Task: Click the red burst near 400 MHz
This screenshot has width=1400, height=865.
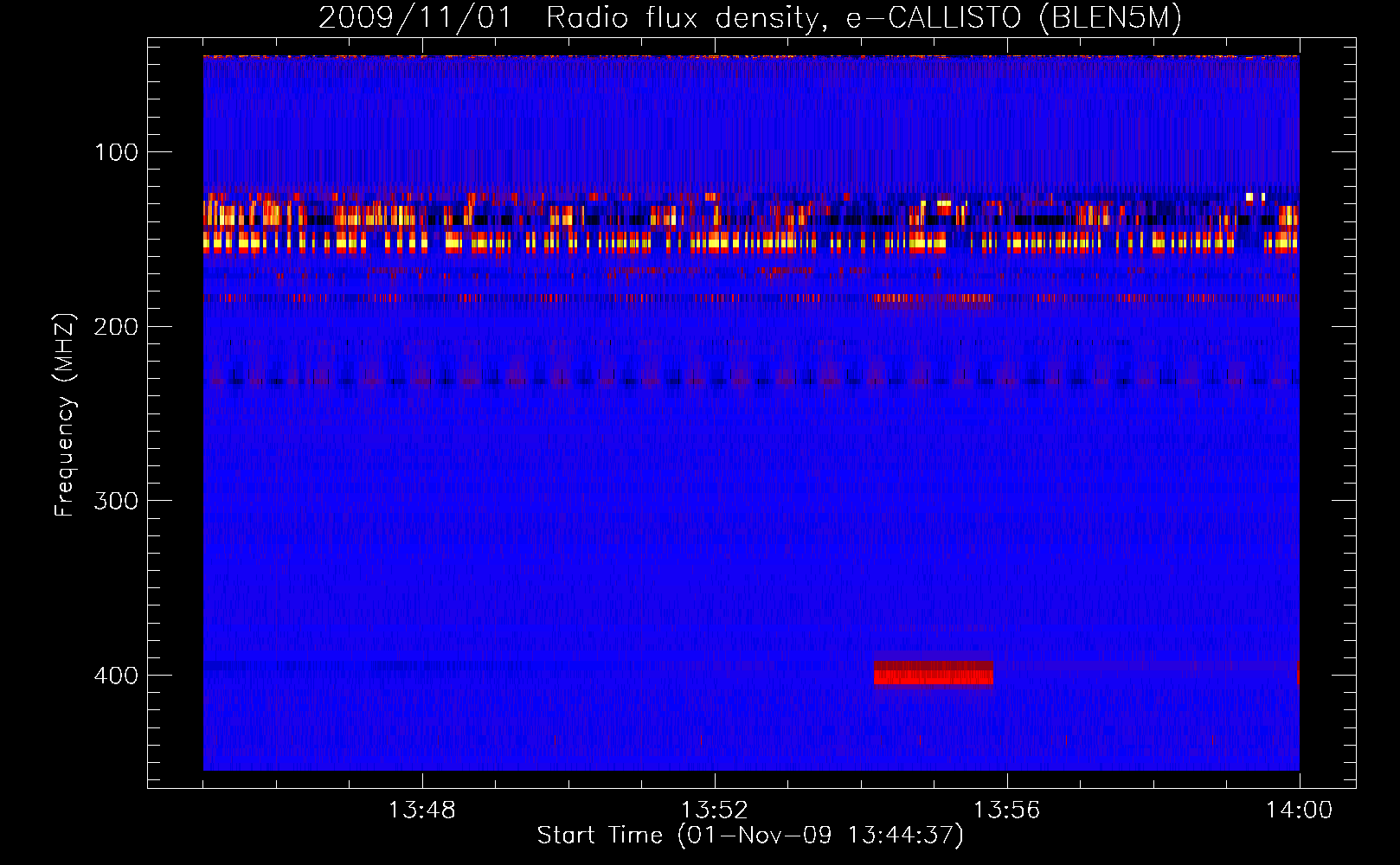Action: point(933,672)
